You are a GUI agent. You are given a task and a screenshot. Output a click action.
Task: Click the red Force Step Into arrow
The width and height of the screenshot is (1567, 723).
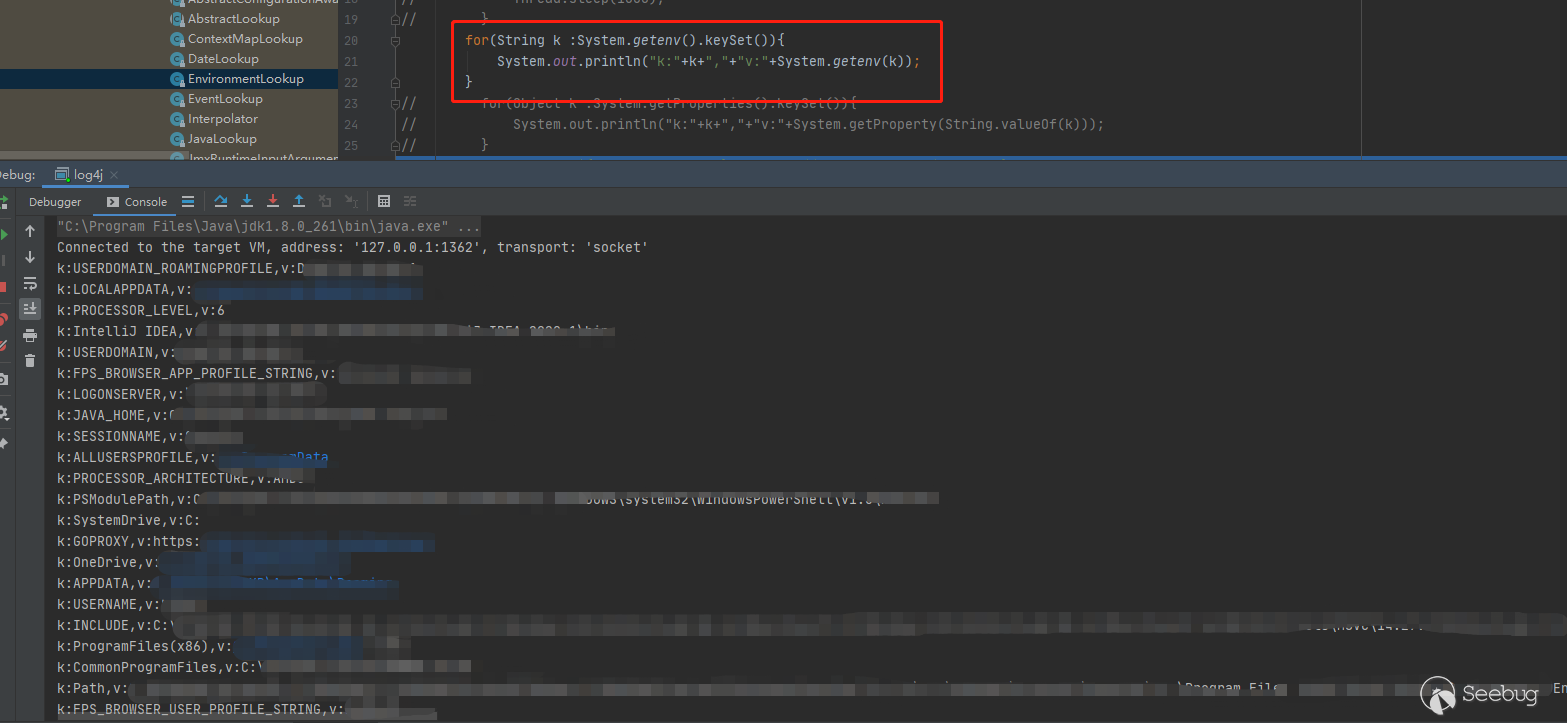coord(273,201)
